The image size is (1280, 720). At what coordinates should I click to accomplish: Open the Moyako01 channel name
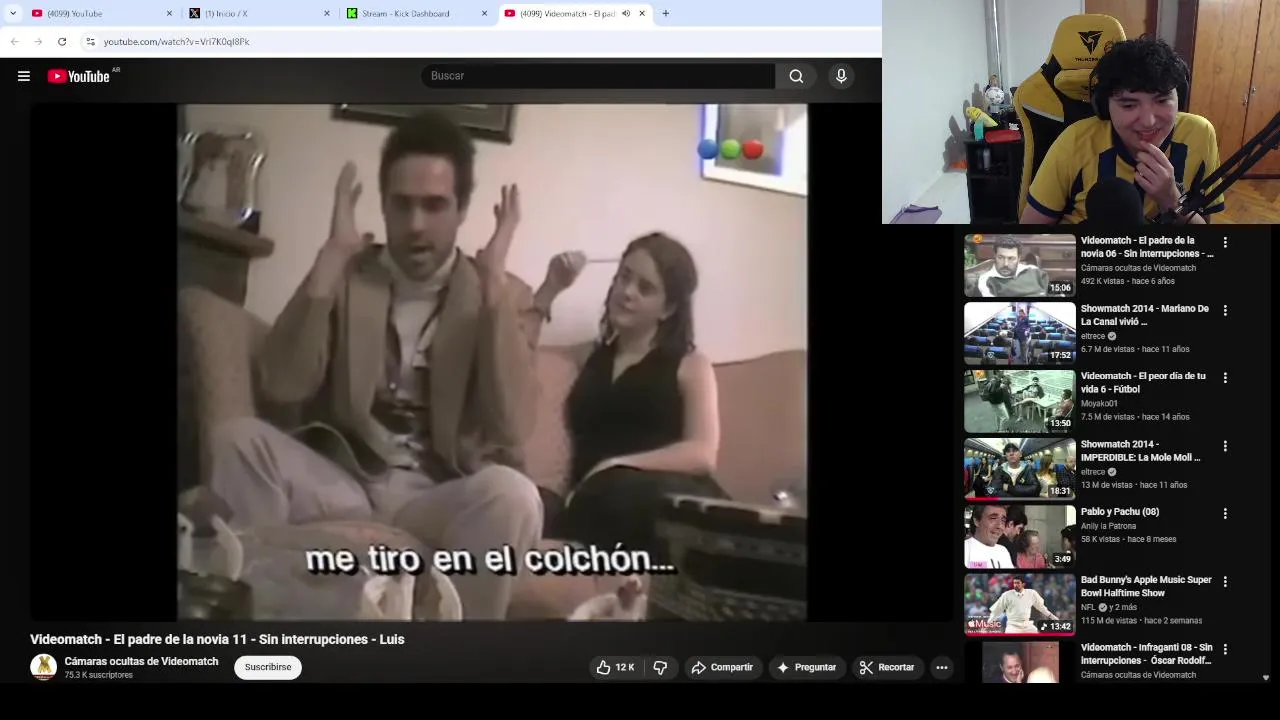point(1099,404)
